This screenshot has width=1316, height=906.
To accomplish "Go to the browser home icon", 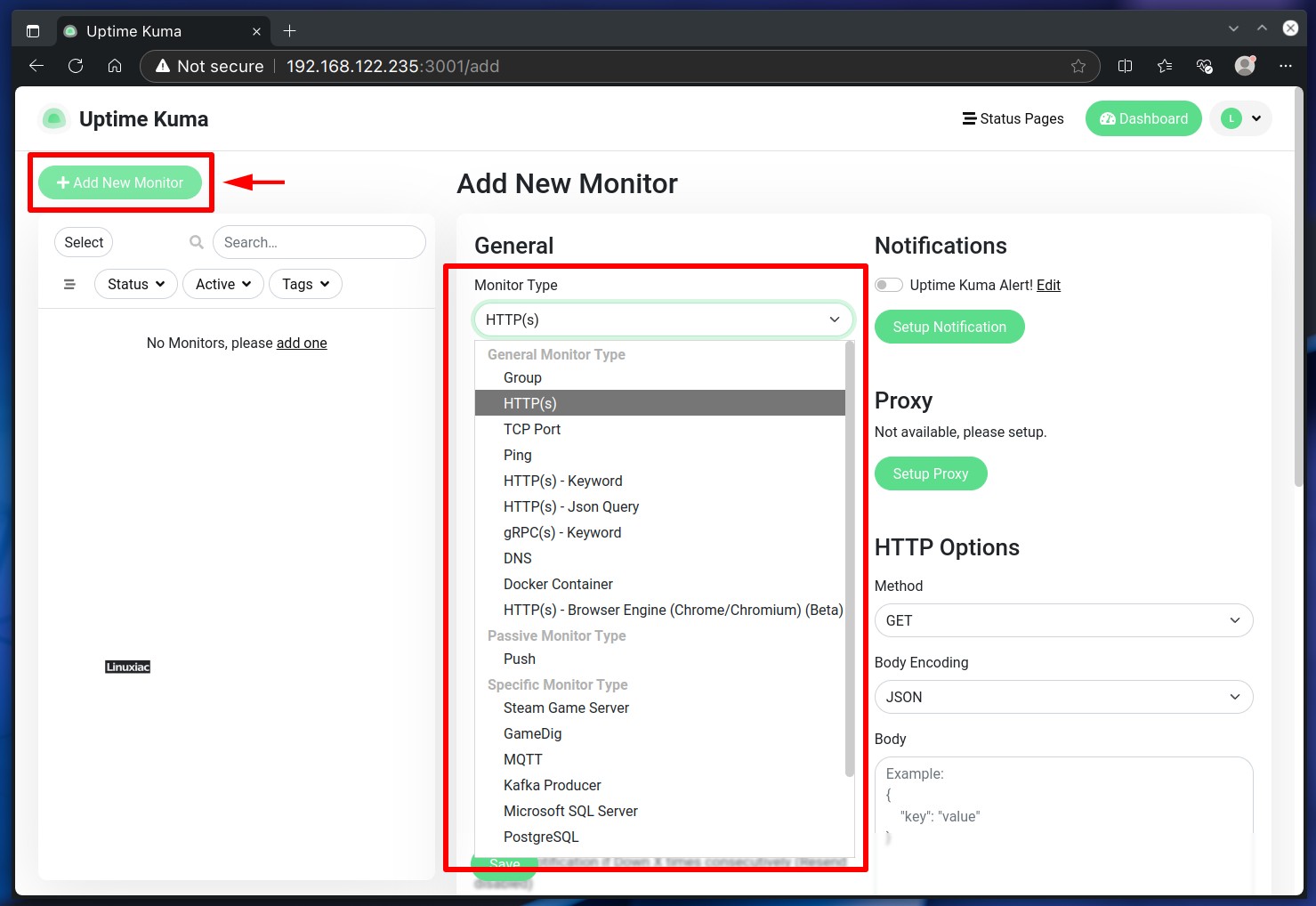I will 115,66.
